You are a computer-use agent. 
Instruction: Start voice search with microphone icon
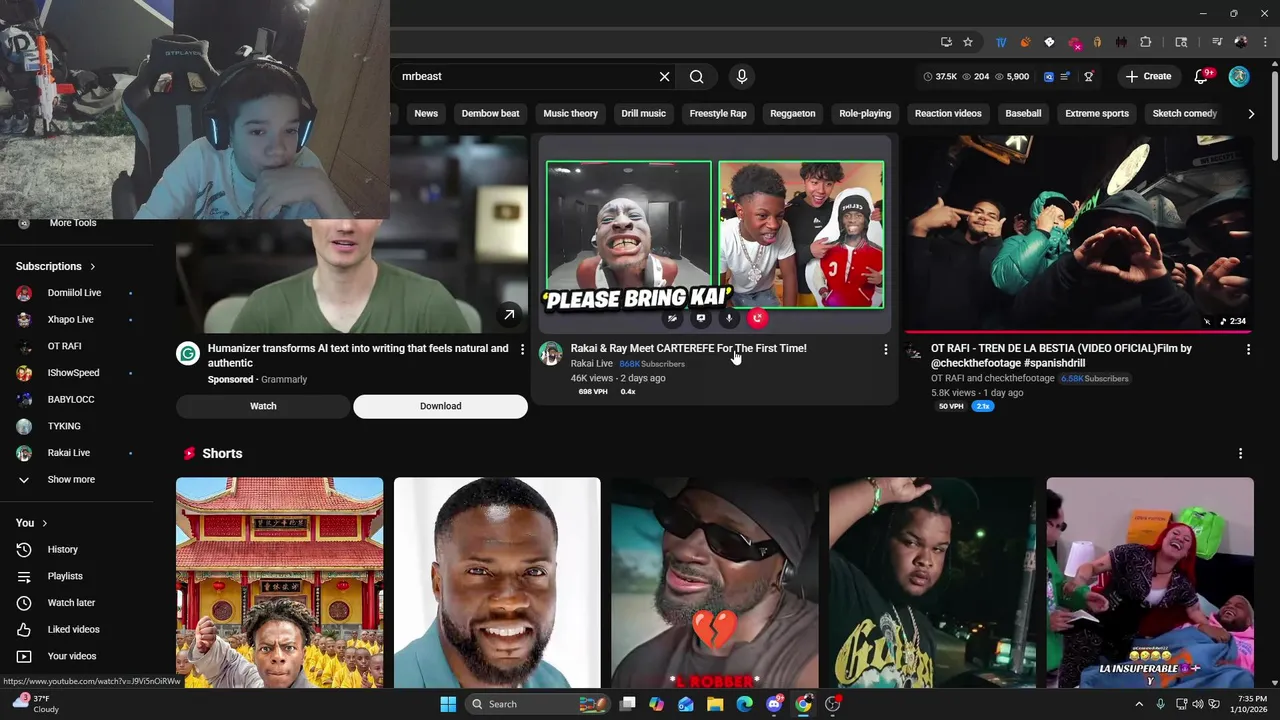click(x=741, y=76)
